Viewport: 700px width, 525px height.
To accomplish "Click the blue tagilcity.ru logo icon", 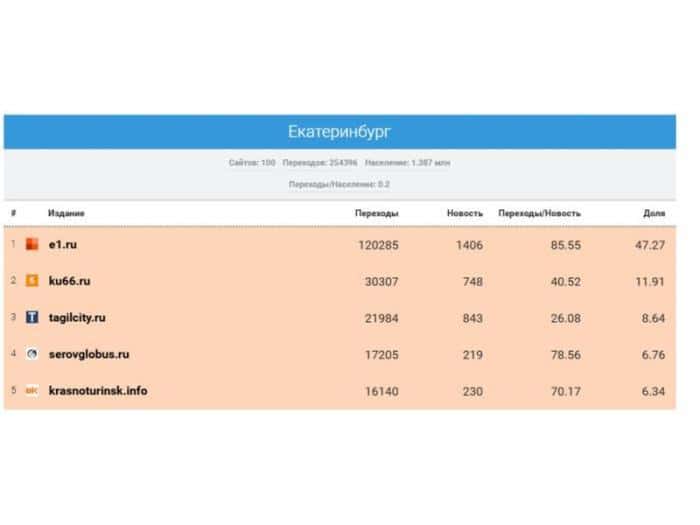I will pyautogui.click(x=32, y=318).
